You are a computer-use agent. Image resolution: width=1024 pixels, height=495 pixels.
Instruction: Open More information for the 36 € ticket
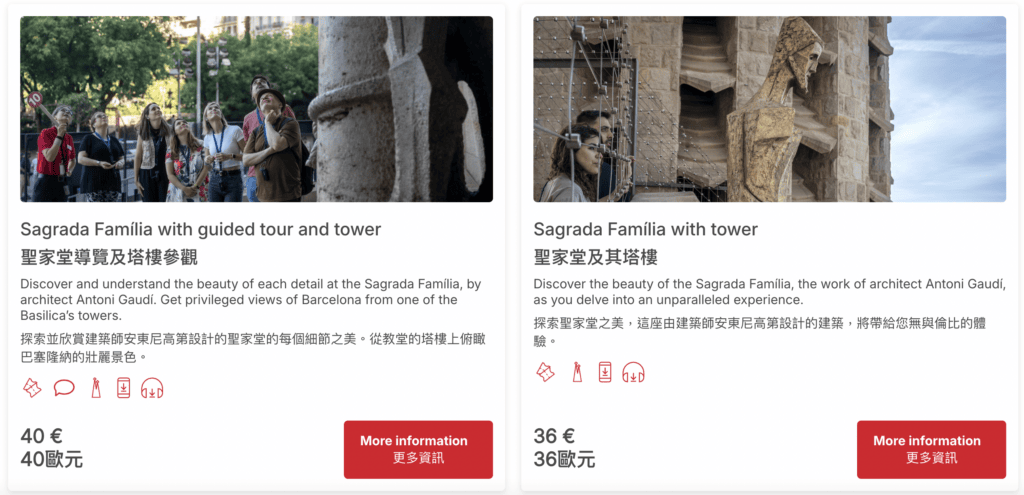(931, 449)
